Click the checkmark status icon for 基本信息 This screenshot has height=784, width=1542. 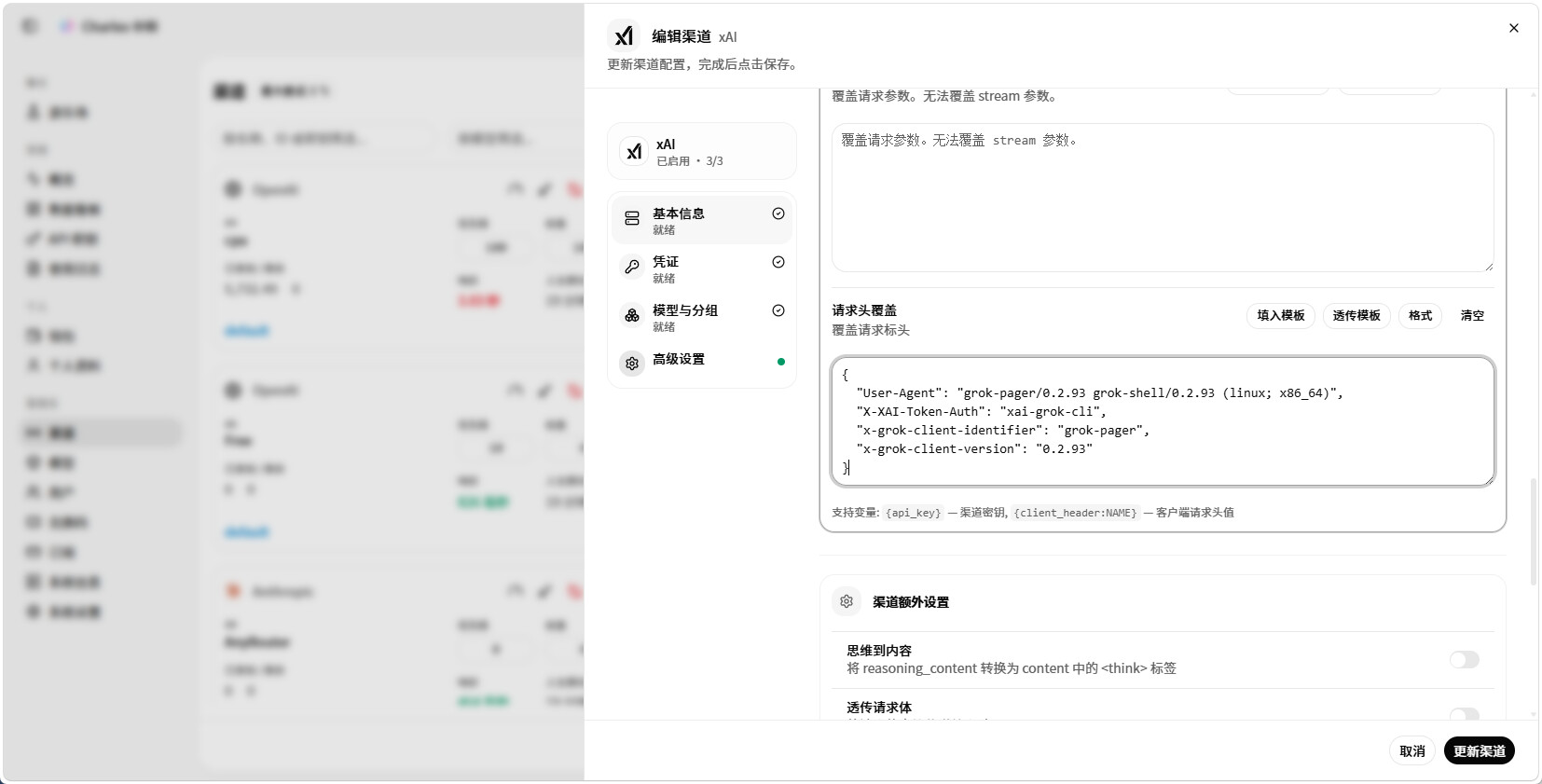point(778,213)
